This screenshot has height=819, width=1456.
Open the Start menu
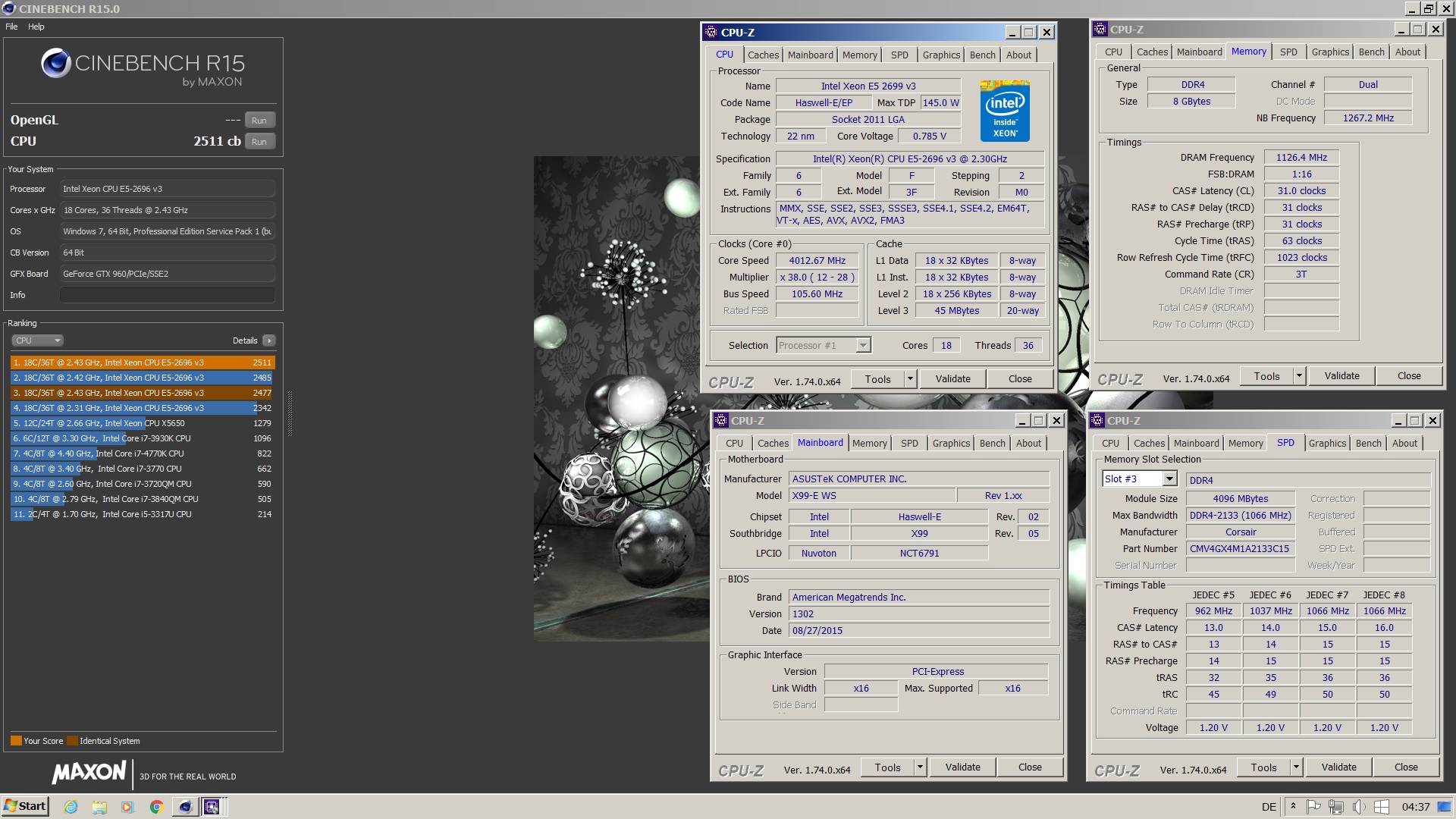[x=25, y=806]
